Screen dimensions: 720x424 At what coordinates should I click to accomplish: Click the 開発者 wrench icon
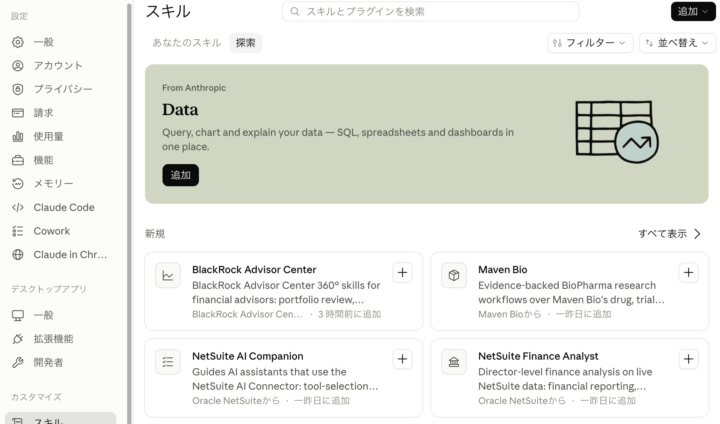(18, 362)
